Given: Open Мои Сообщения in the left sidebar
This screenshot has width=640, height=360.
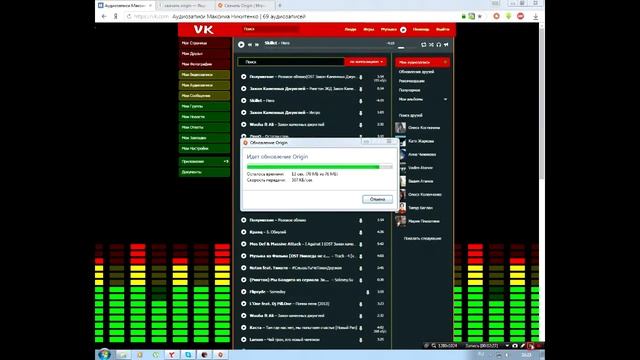Looking at the screenshot, I should [204, 96].
